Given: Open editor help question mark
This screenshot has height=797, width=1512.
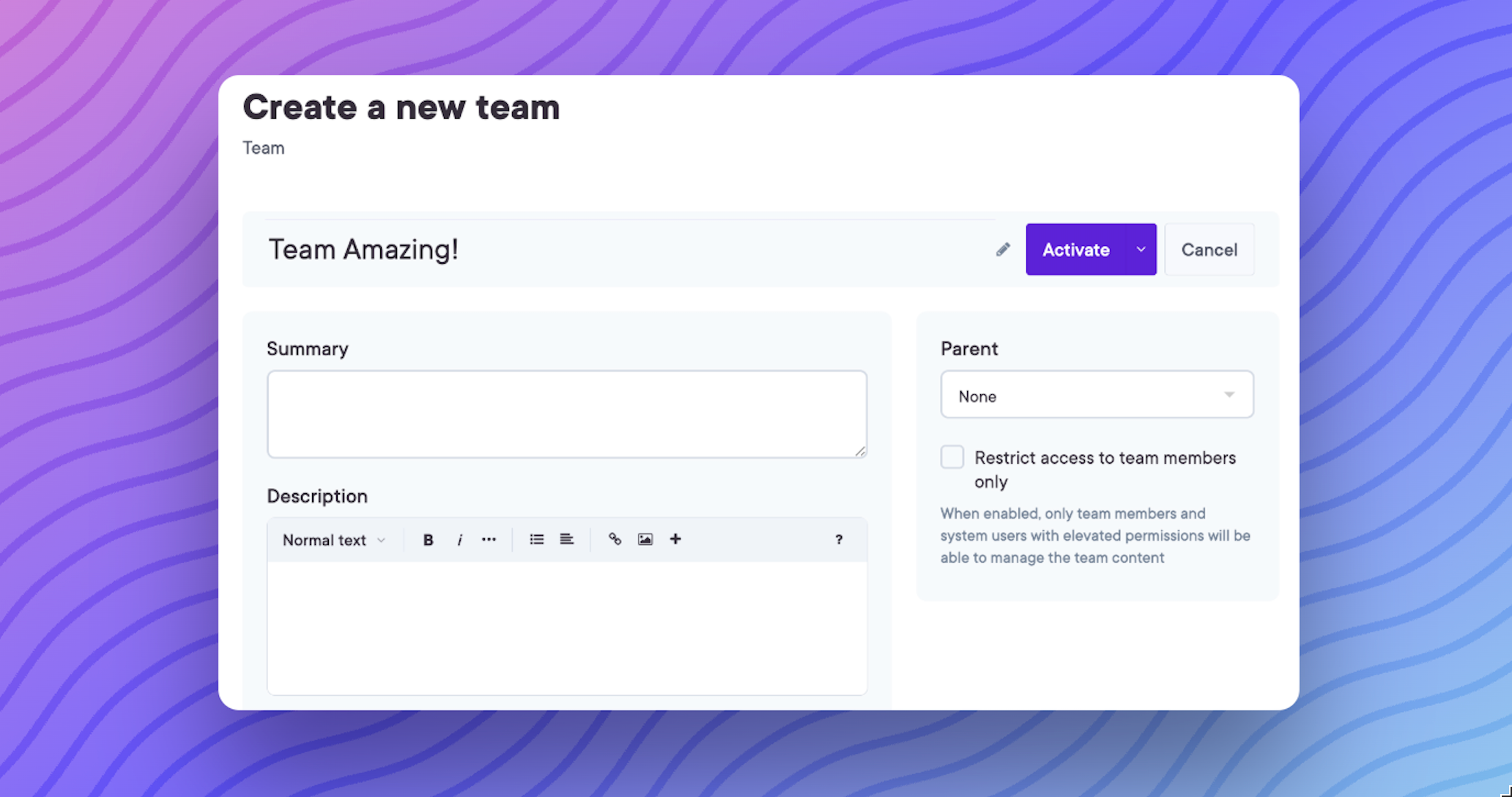Looking at the screenshot, I should [x=839, y=540].
